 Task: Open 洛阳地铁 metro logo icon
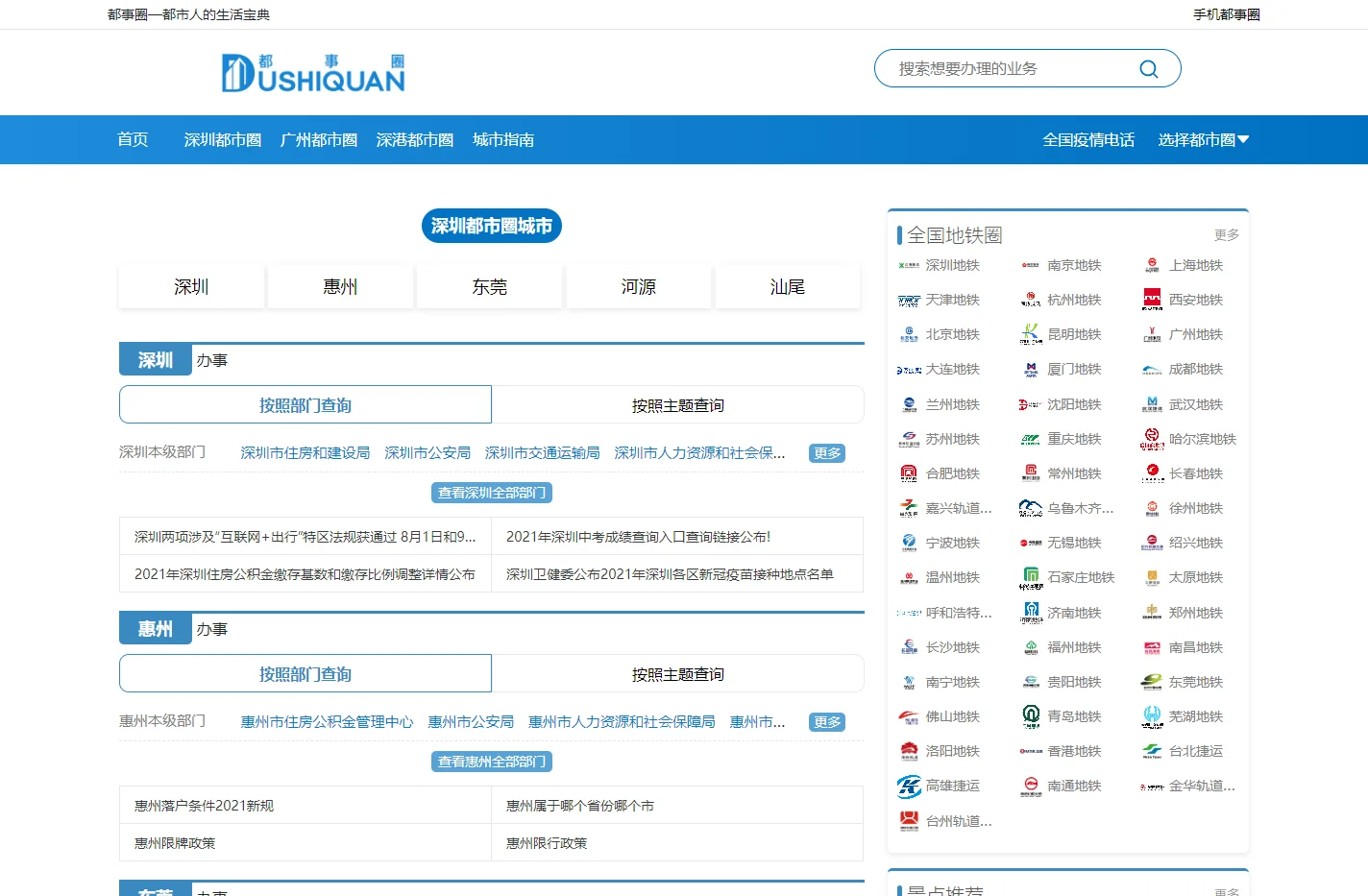tap(909, 751)
